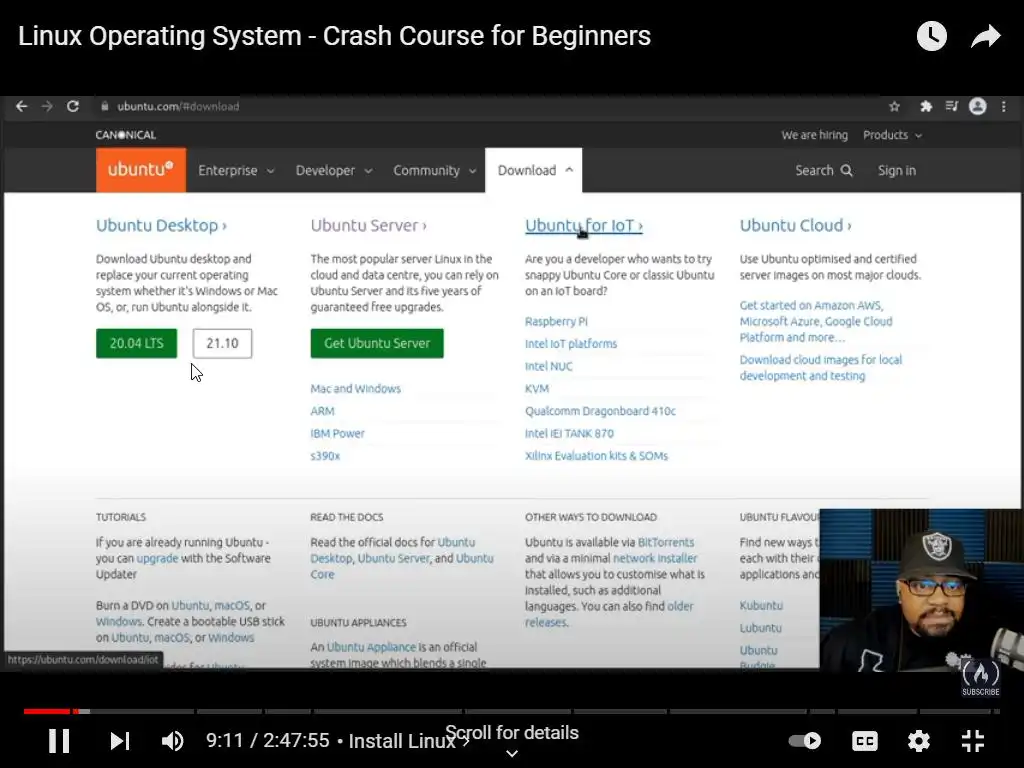Image resolution: width=1024 pixels, height=768 pixels.
Task: Seek on the video progress bar
Action: click(511, 711)
